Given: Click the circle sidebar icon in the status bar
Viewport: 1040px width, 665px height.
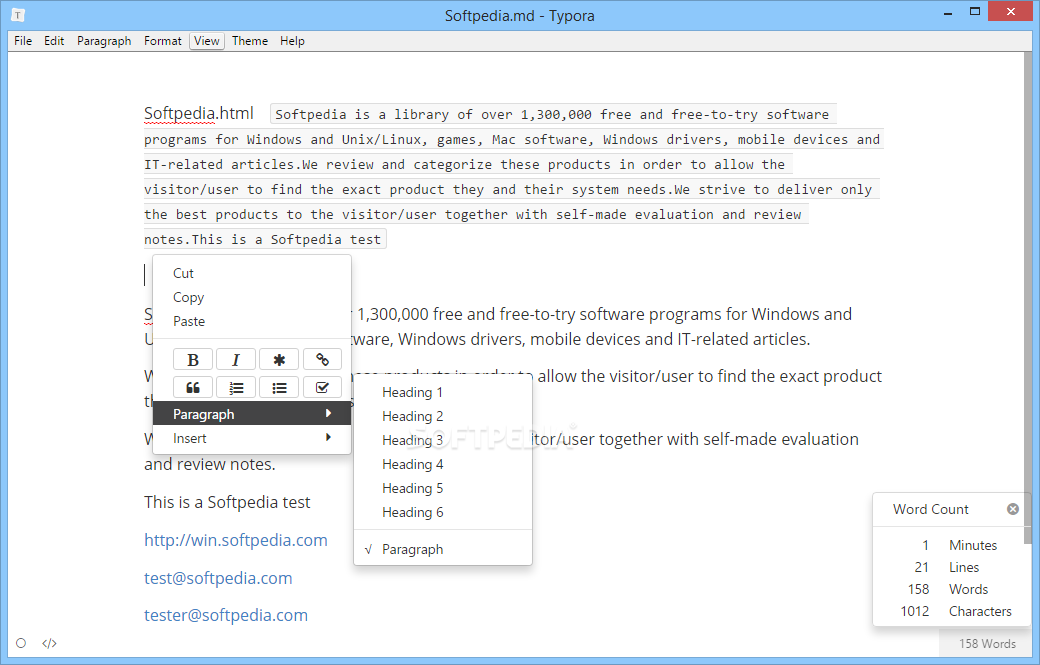Looking at the screenshot, I should click(x=21, y=643).
